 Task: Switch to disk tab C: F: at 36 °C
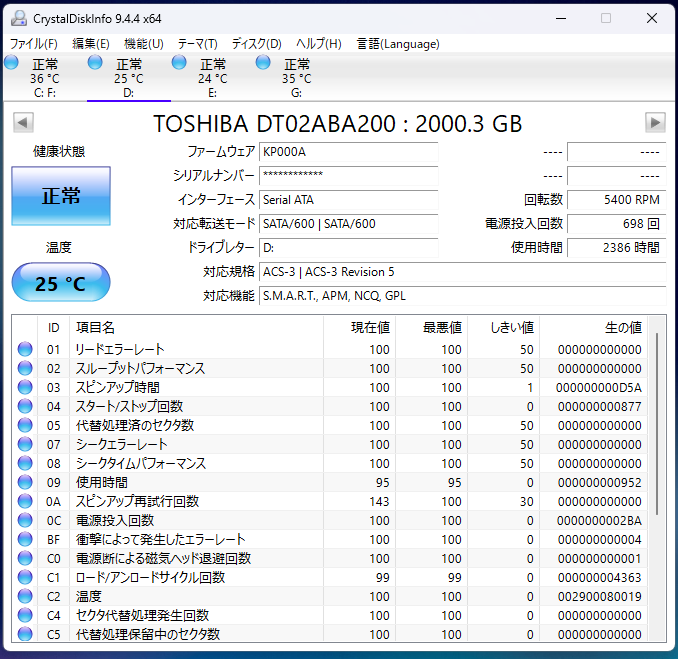click(x=45, y=78)
